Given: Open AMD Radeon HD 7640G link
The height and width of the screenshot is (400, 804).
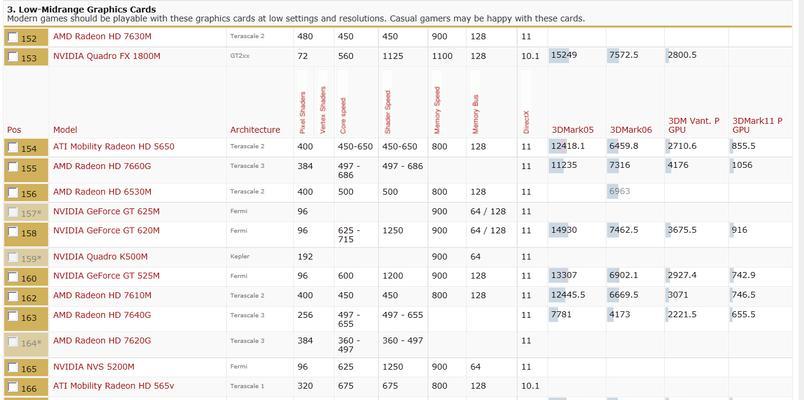Looking at the screenshot, I should pos(102,315).
